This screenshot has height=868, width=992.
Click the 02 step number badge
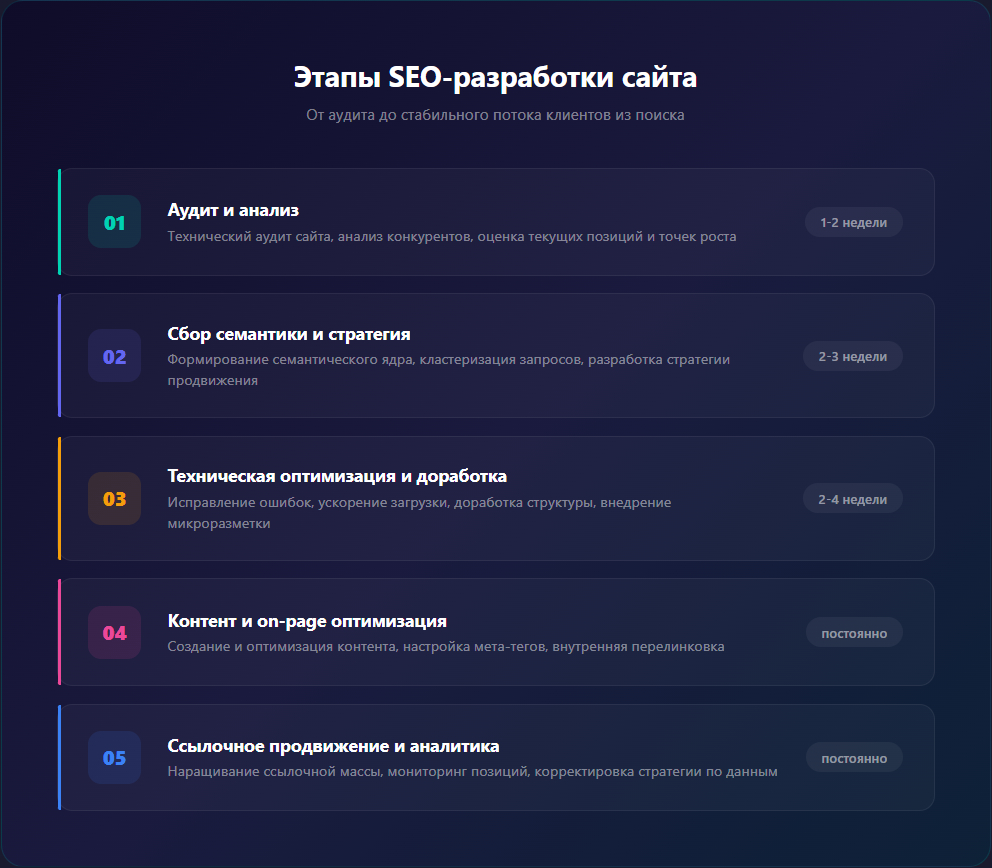tap(115, 356)
